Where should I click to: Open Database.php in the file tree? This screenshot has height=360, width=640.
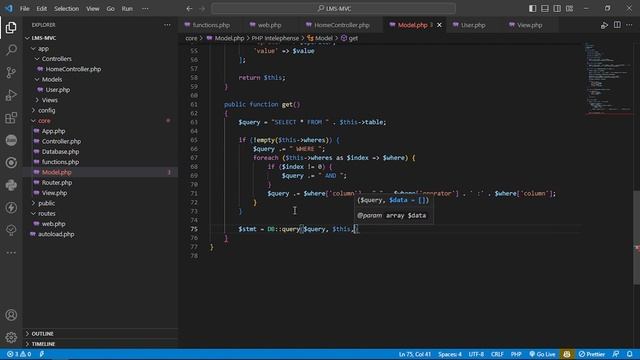click(x=60, y=151)
